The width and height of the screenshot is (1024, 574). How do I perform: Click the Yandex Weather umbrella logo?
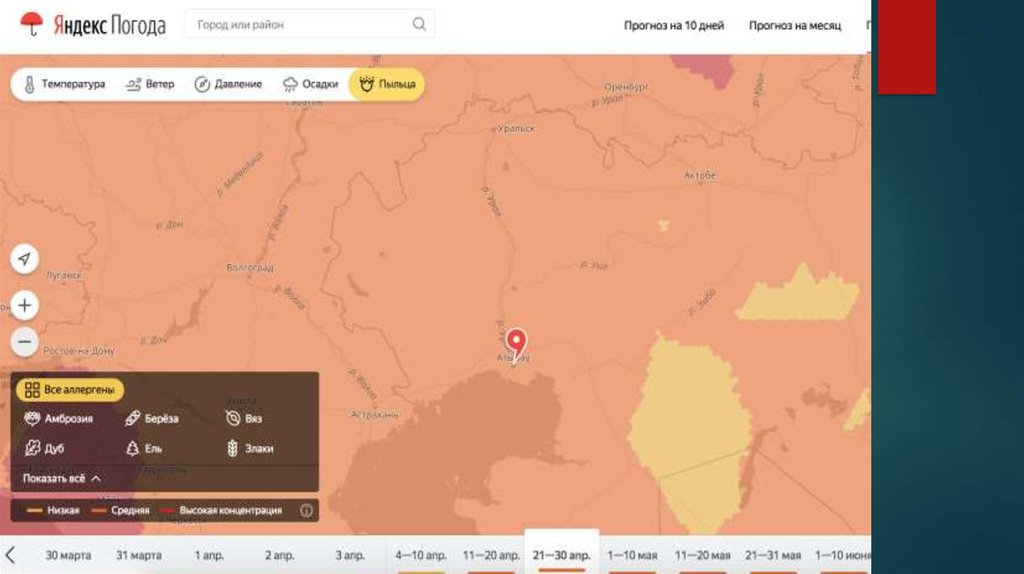pos(31,24)
